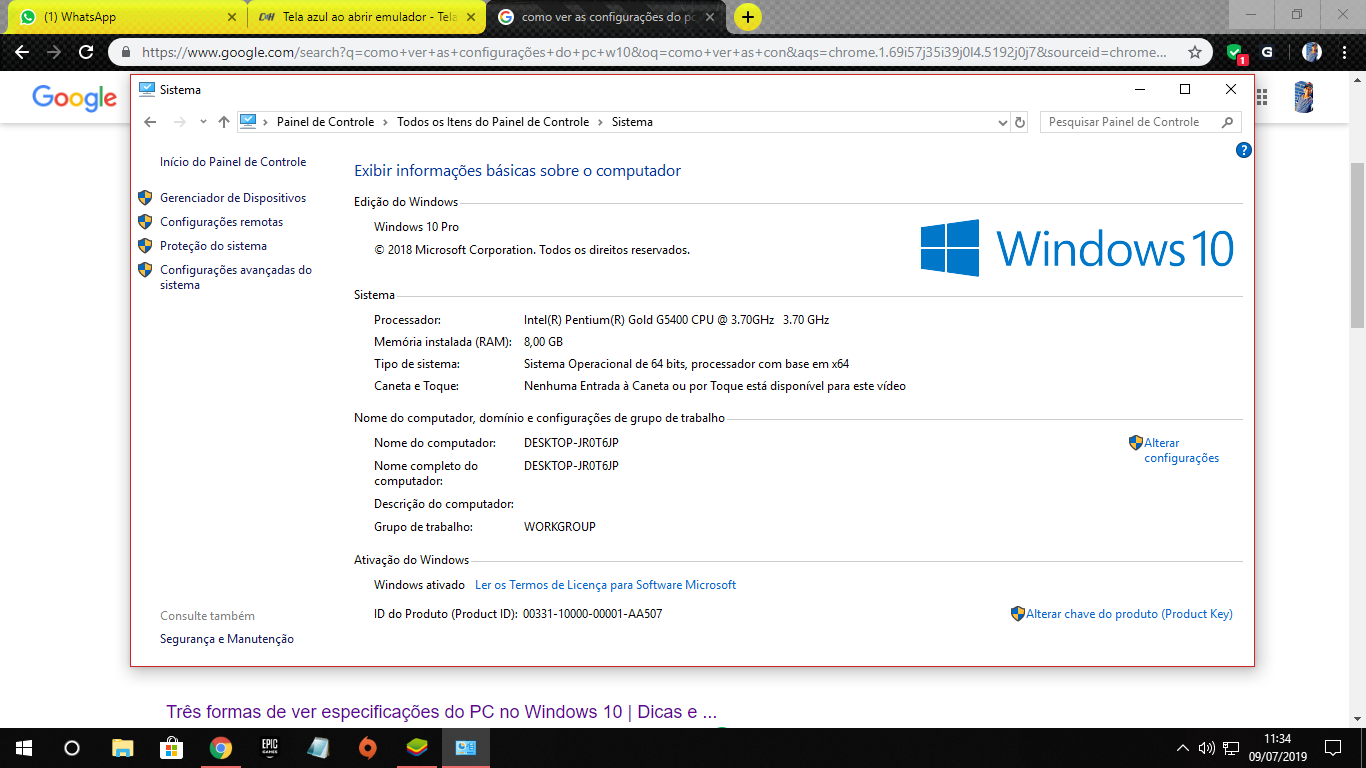1366x768 pixels.
Task: Open Configurações avançadas do sistema
Action: pyautogui.click(x=236, y=277)
